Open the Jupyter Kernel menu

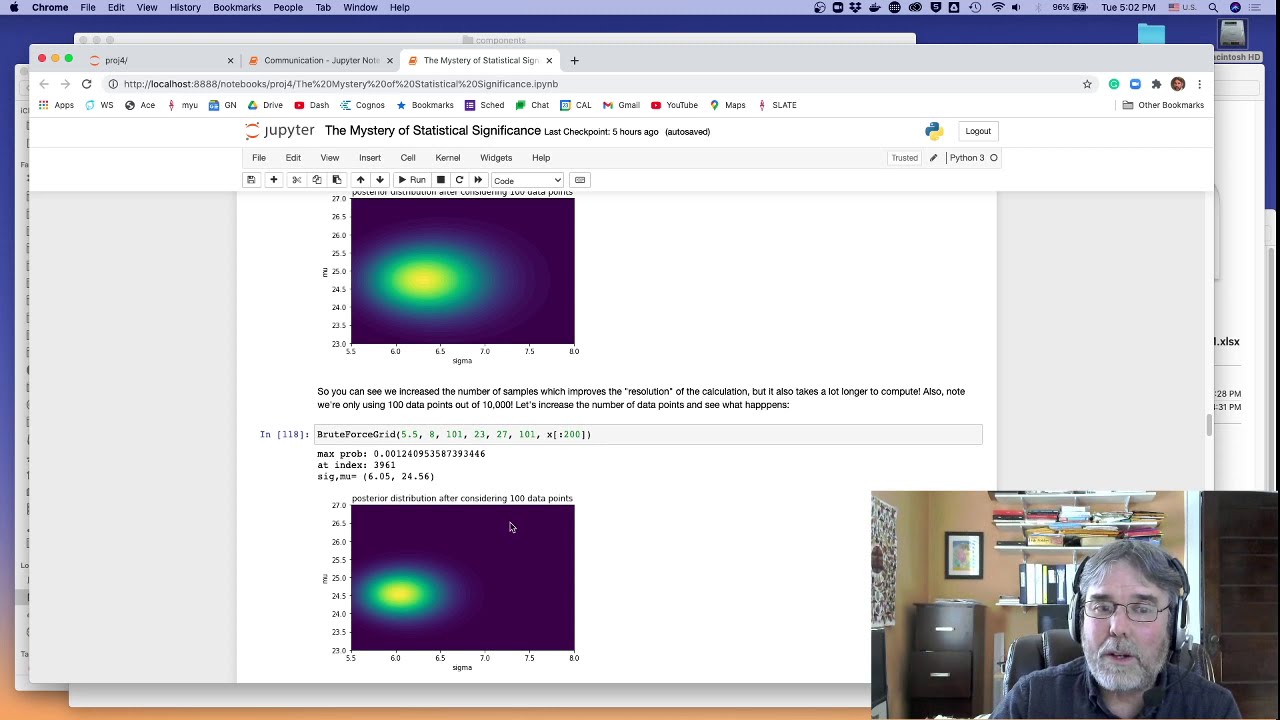(x=448, y=158)
